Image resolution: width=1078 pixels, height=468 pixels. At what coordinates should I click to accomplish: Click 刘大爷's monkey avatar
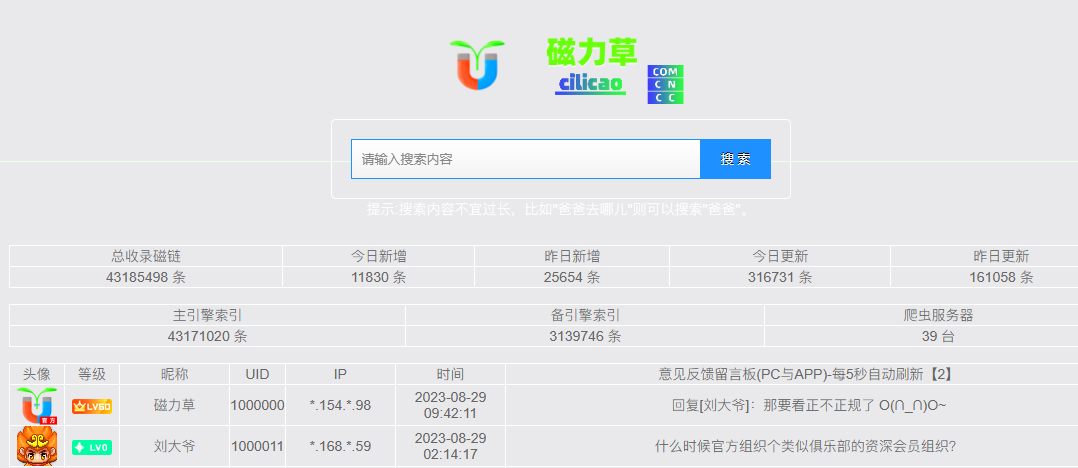[x=36, y=446]
